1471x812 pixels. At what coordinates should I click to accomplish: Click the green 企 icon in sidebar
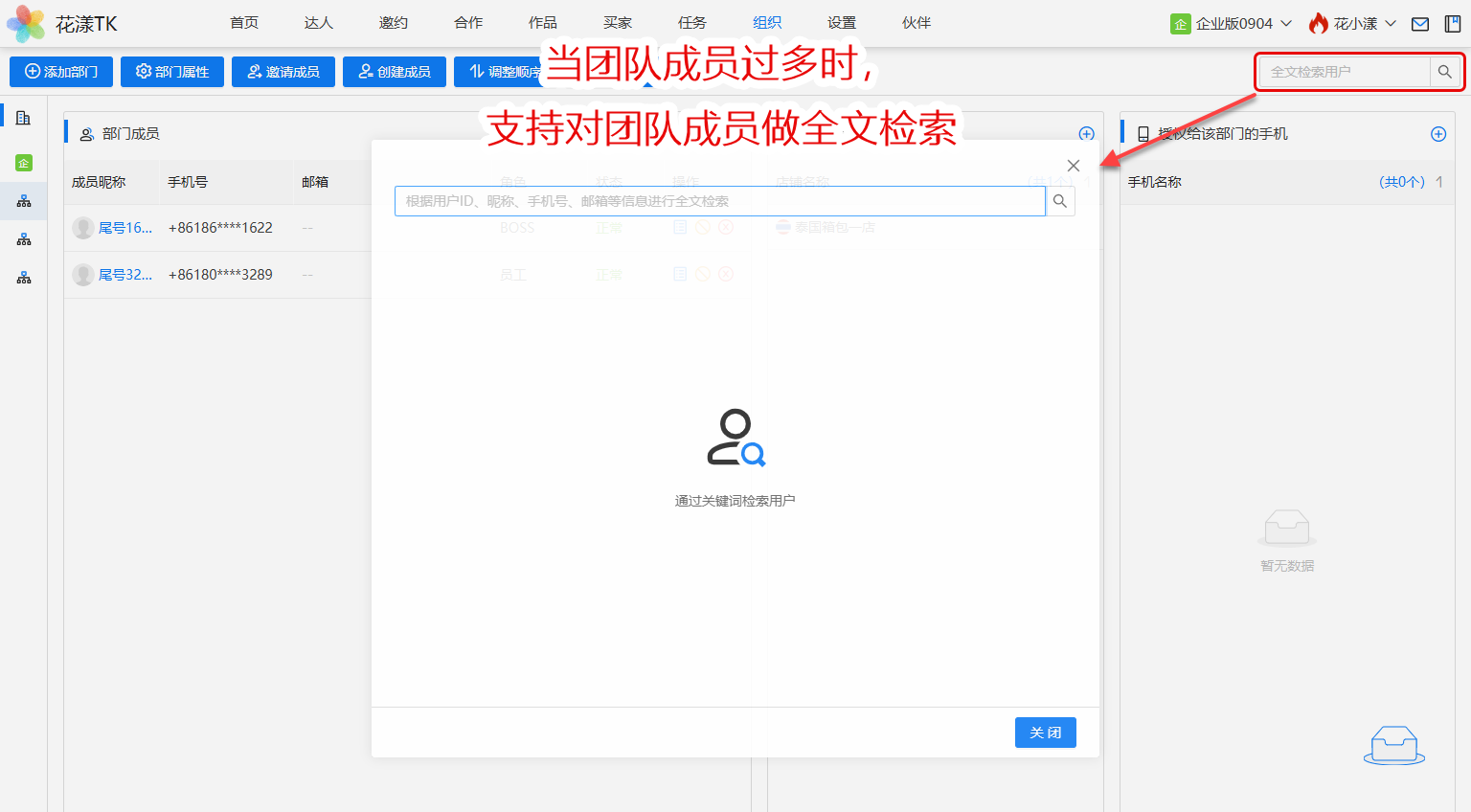(x=24, y=163)
